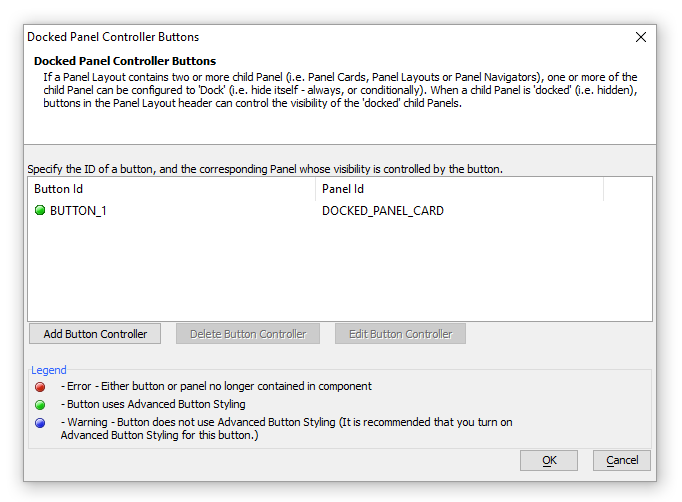Click the blue Warning legend circle
The image size is (682, 502).
[x=40, y=423]
